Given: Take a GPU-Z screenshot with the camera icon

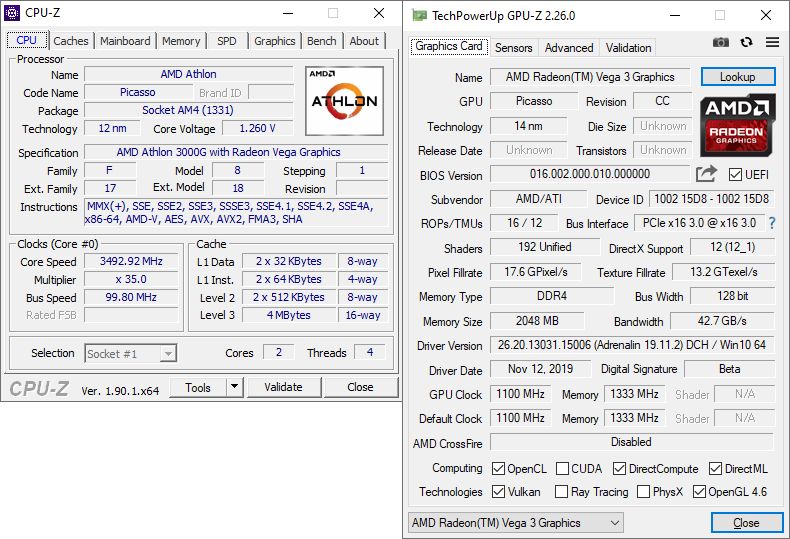Looking at the screenshot, I should click(x=721, y=42).
